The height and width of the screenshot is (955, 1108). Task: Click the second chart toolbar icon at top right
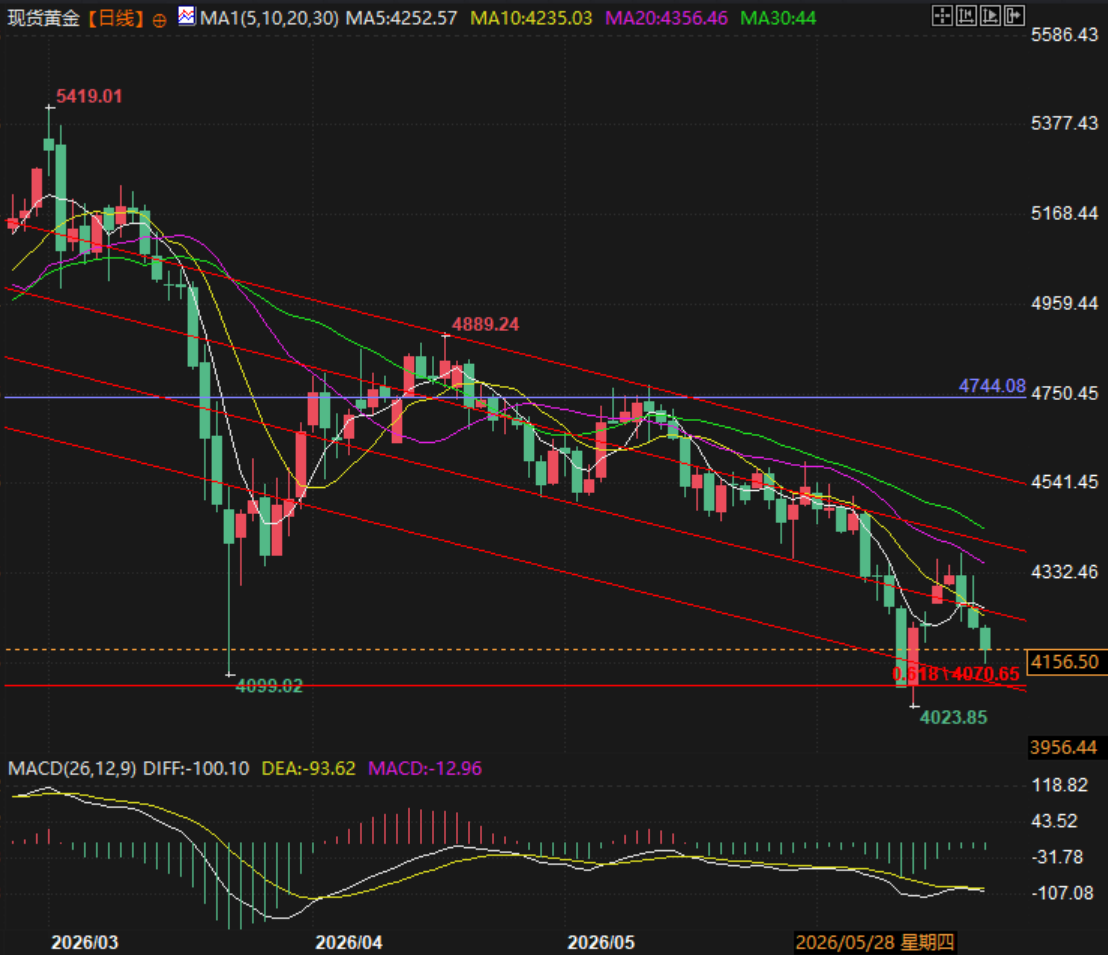point(966,16)
